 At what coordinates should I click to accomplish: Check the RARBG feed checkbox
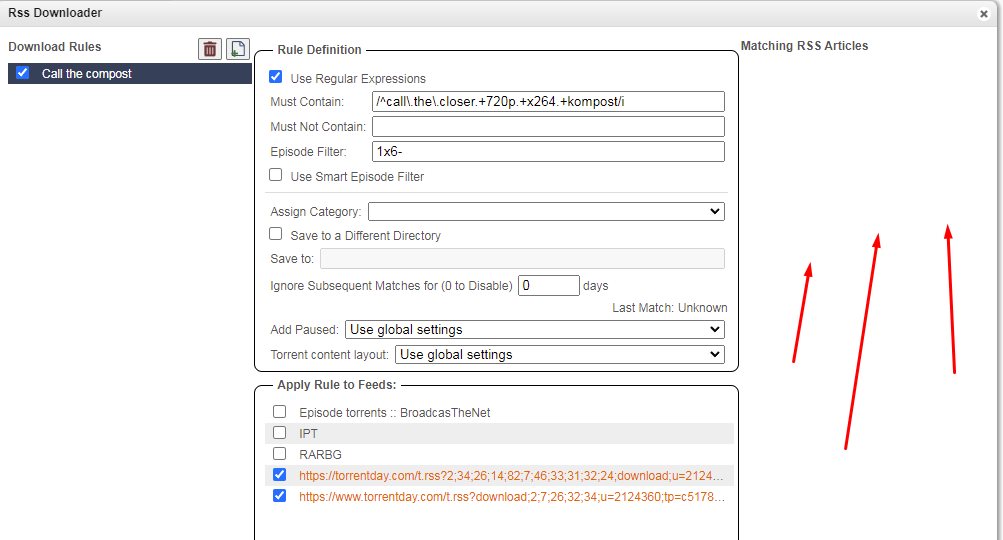pos(280,454)
